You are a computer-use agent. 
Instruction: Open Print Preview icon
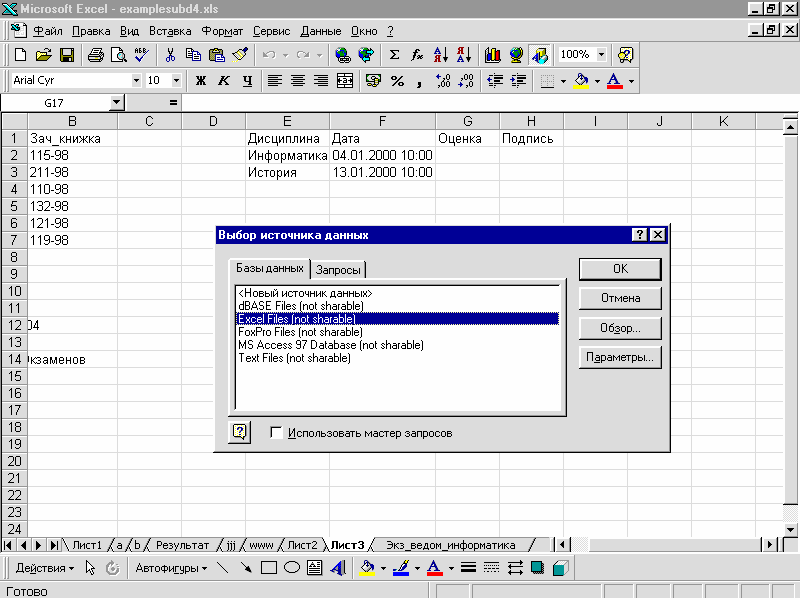[x=118, y=55]
